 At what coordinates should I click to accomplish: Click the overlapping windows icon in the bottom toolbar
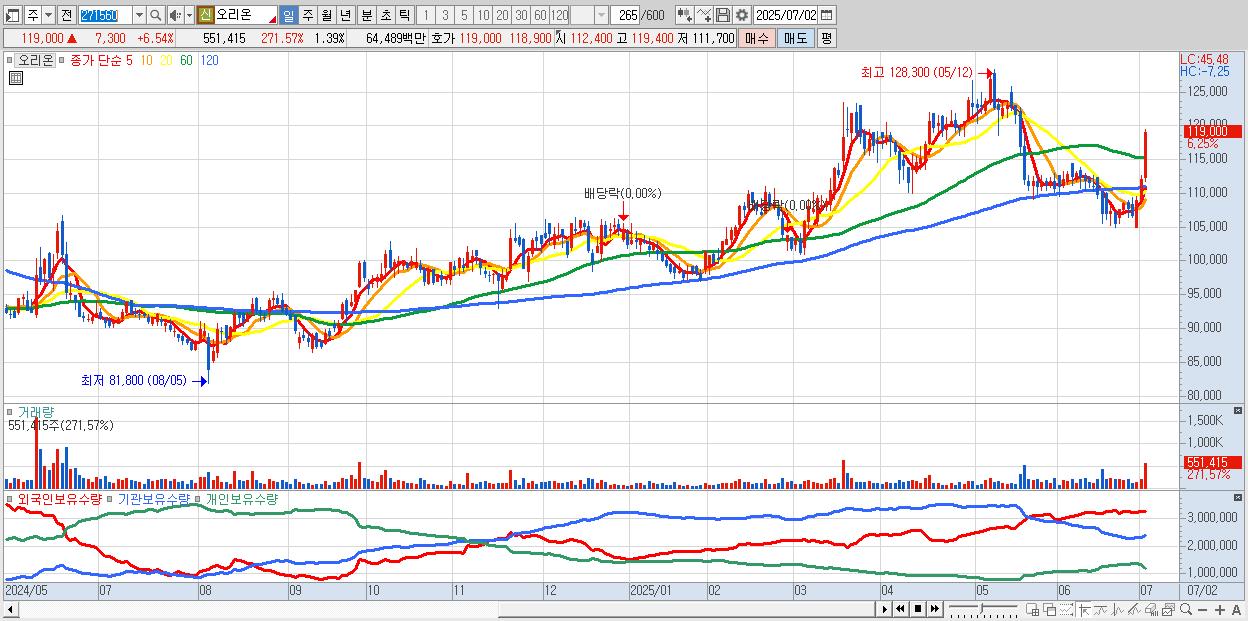coord(1050,609)
